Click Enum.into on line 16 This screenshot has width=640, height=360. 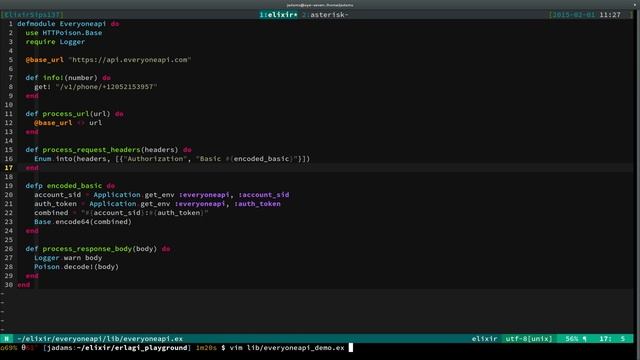click(x=53, y=159)
